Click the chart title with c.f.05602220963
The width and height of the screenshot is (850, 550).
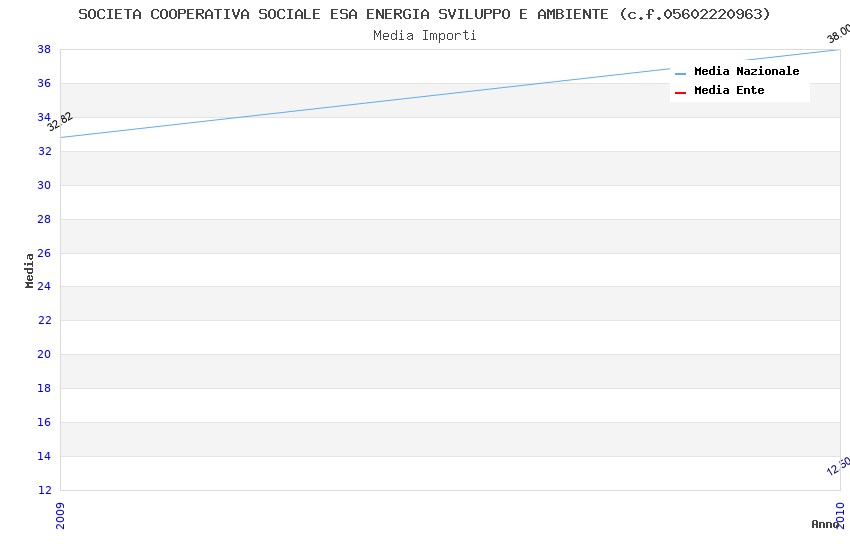pos(424,14)
